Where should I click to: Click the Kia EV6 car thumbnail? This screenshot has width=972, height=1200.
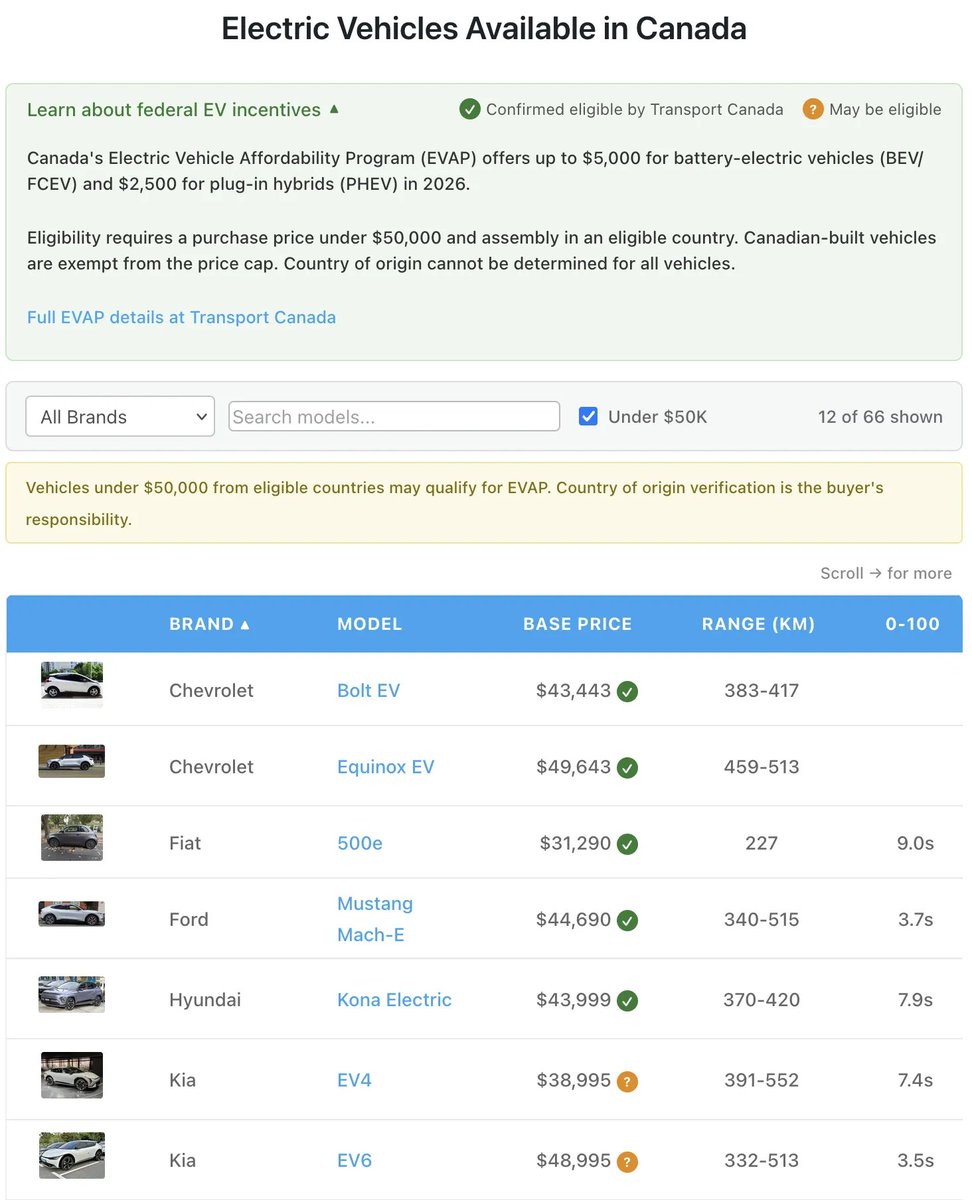(x=72, y=1156)
